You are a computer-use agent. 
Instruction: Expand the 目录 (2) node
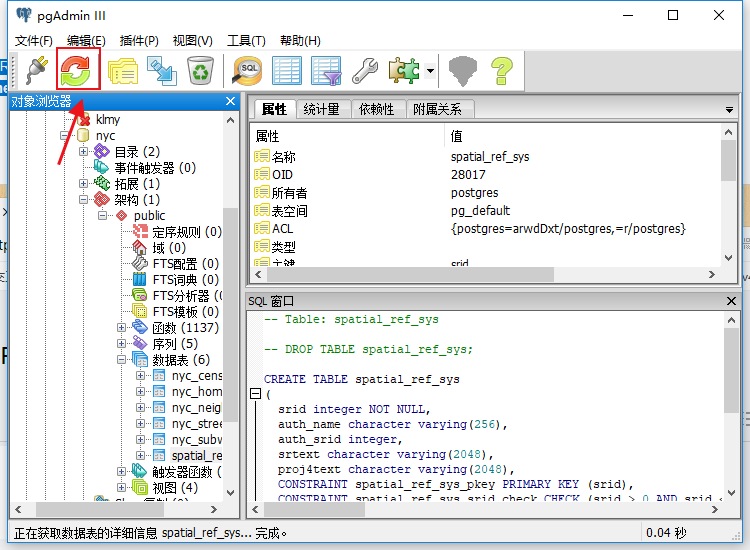pyautogui.click(x=83, y=152)
